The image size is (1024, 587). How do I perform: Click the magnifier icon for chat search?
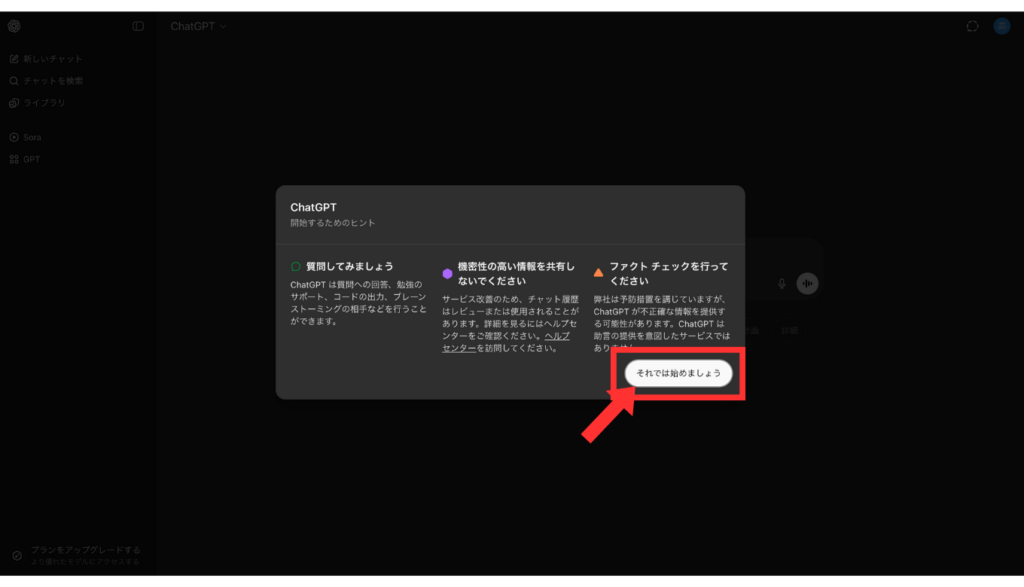click(14, 81)
